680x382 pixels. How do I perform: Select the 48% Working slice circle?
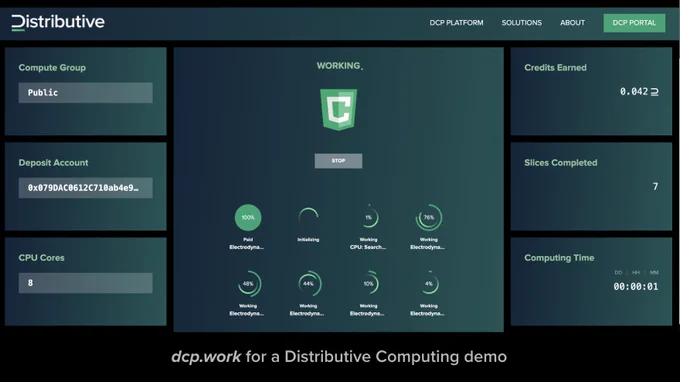[x=248, y=284]
